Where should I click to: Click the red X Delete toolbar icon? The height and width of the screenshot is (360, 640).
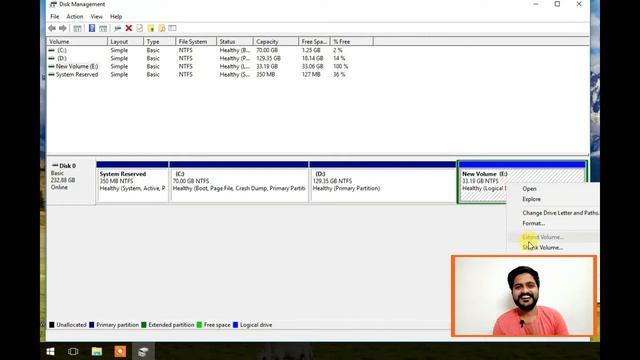(129, 28)
